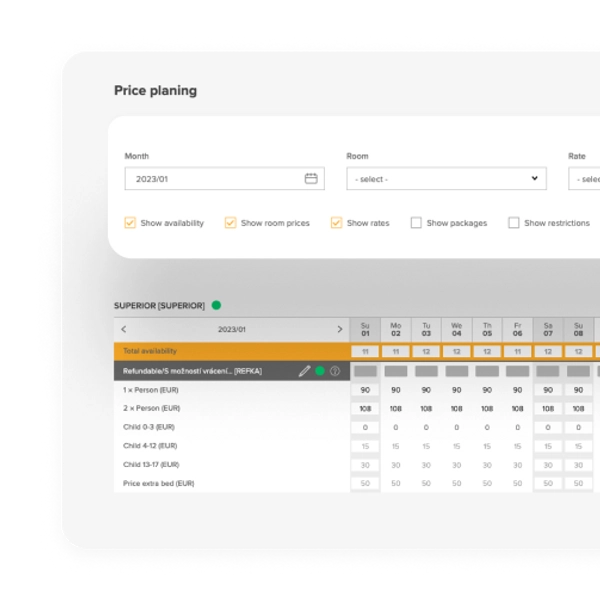Click 1 x Person price for day 05
The height and width of the screenshot is (600, 600).
487,390
